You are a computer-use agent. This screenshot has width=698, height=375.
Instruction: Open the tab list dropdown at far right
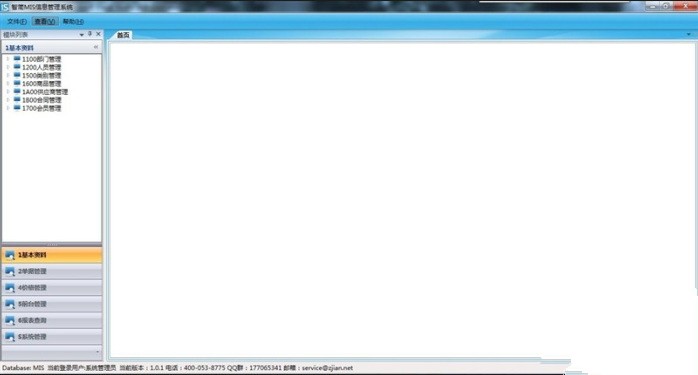(689, 34)
